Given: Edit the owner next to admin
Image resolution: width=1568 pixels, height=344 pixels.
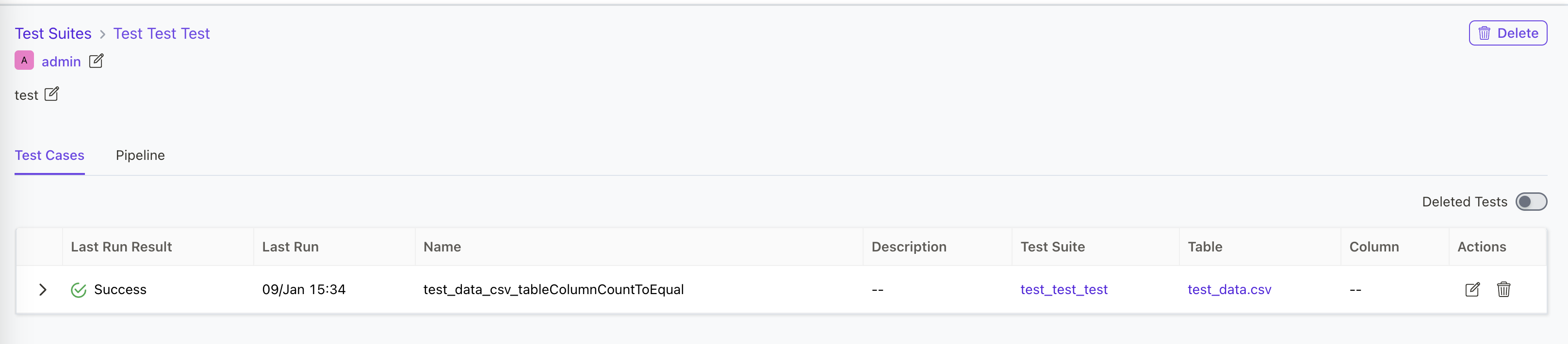Looking at the screenshot, I should point(96,61).
